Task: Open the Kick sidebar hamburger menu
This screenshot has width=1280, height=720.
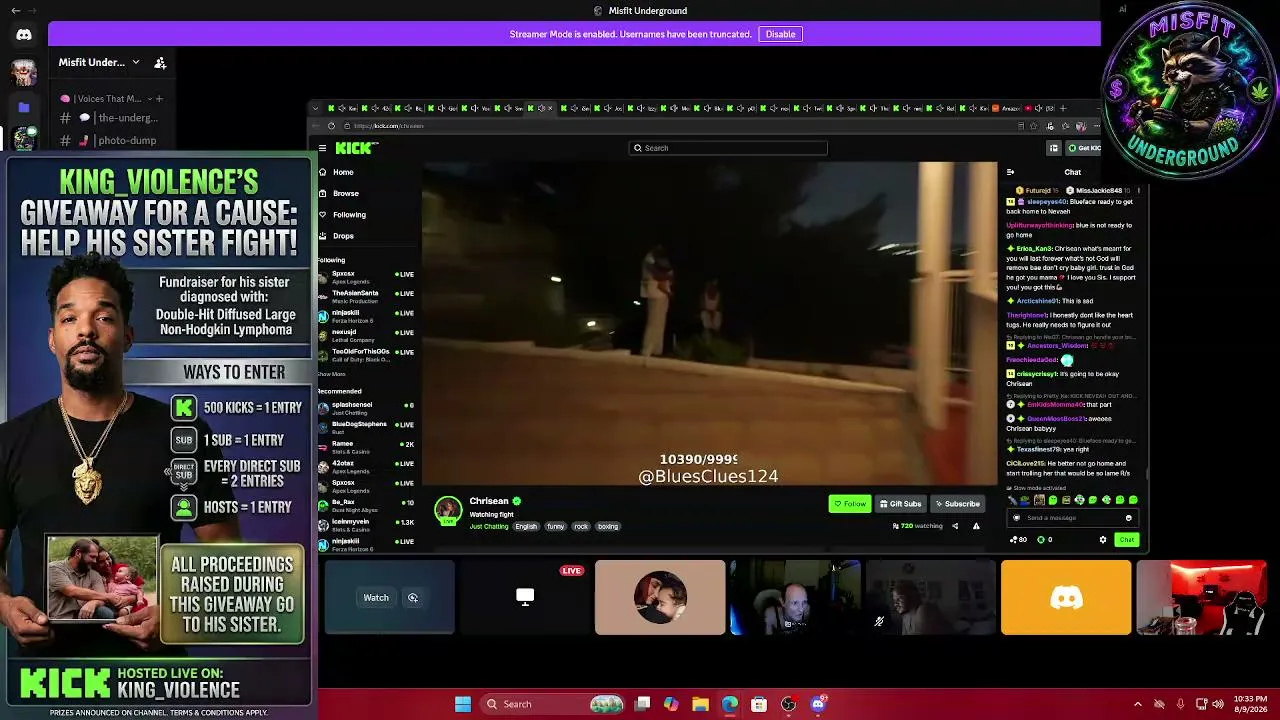Action: 322,148
